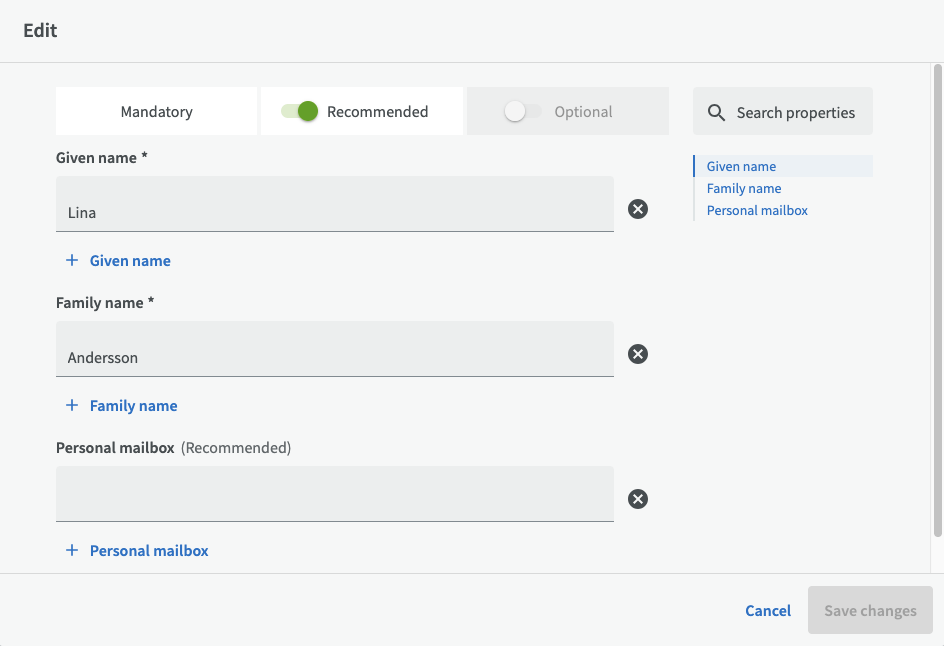Click Save changes button

point(870,611)
